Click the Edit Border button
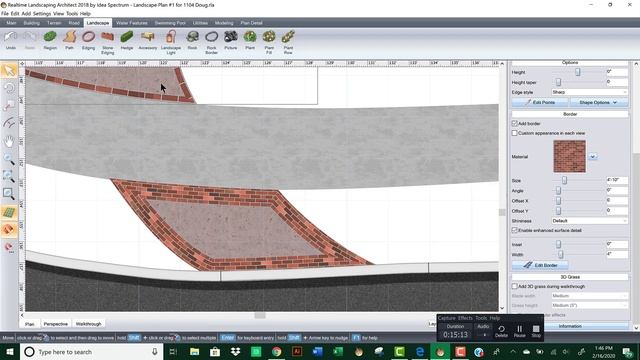The width and height of the screenshot is (640, 360). click(x=540, y=265)
